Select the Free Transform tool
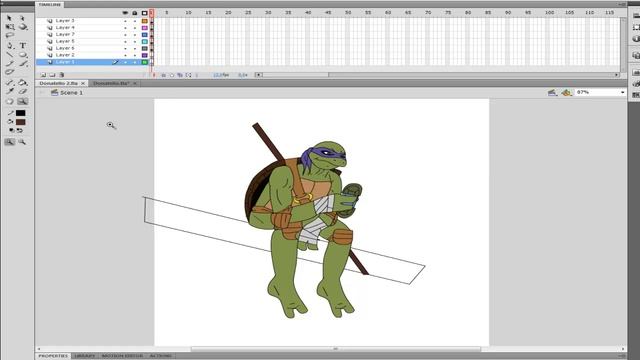This screenshot has height=360, width=640. click(x=9, y=27)
